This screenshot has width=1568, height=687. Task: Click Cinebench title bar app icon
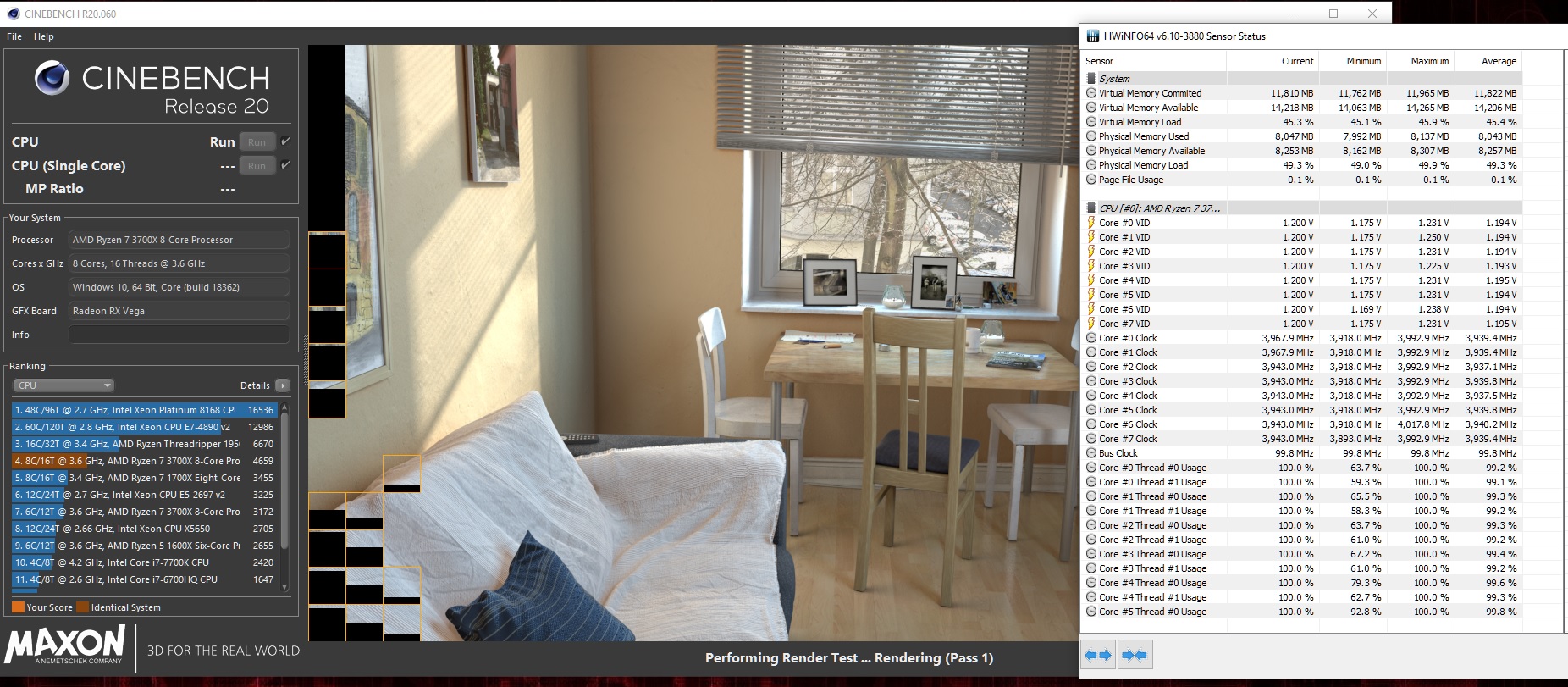coord(13,14)
